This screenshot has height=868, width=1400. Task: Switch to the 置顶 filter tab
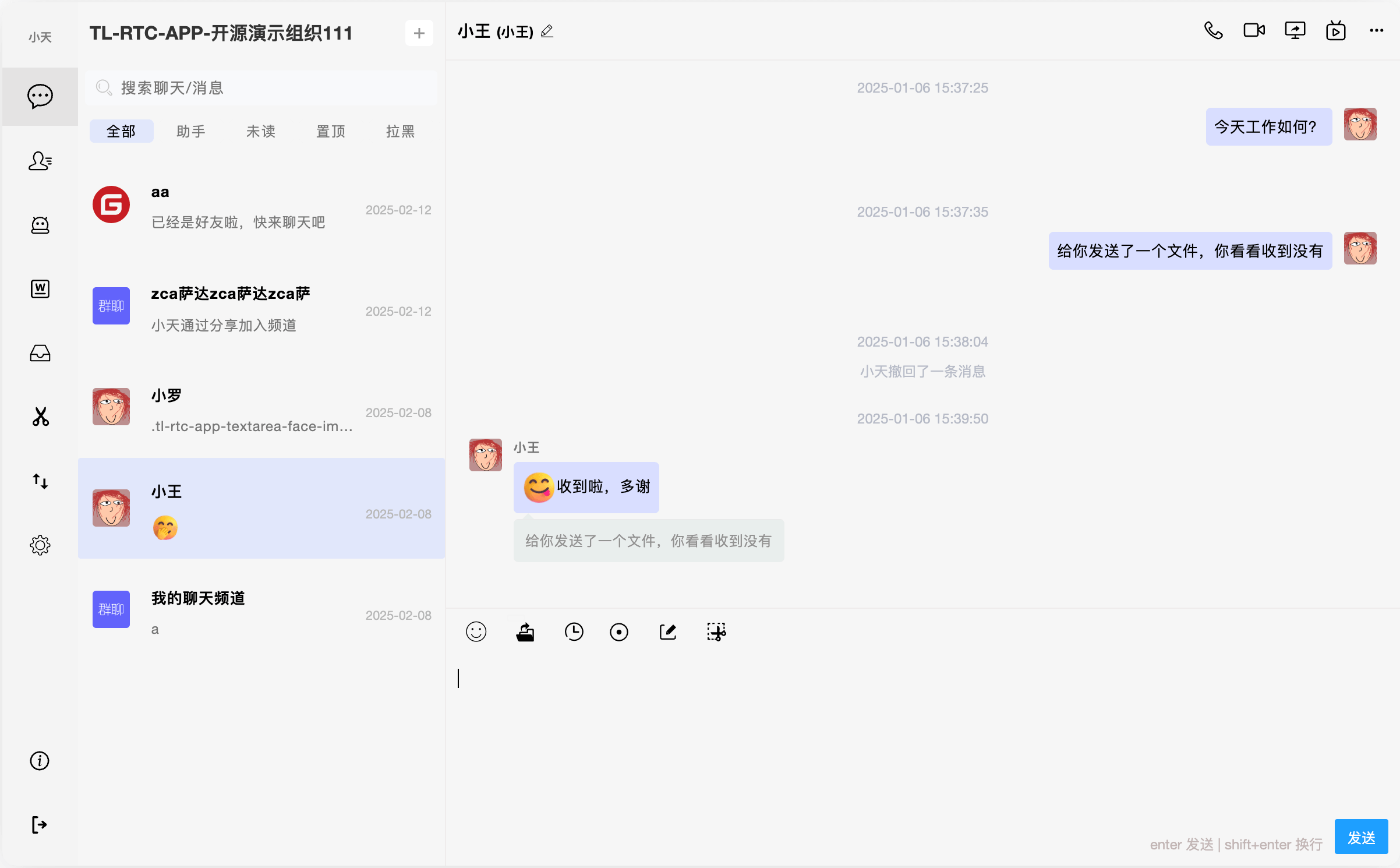[330, 131]
